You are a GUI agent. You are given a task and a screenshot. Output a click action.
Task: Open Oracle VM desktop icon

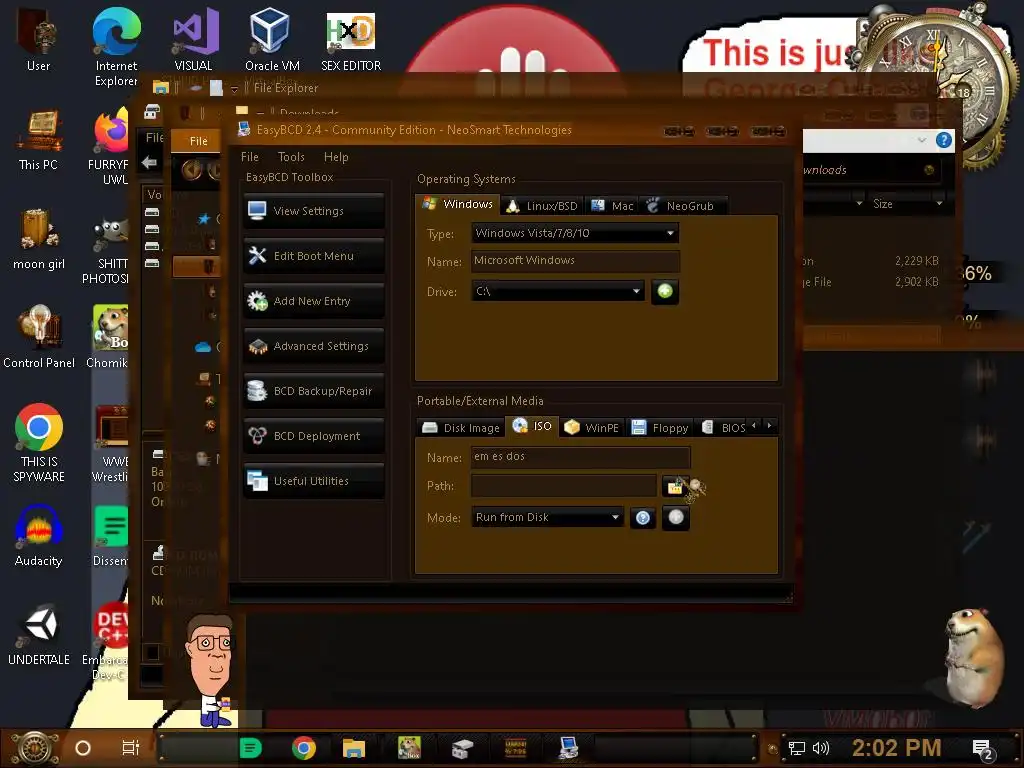point(272,39)
